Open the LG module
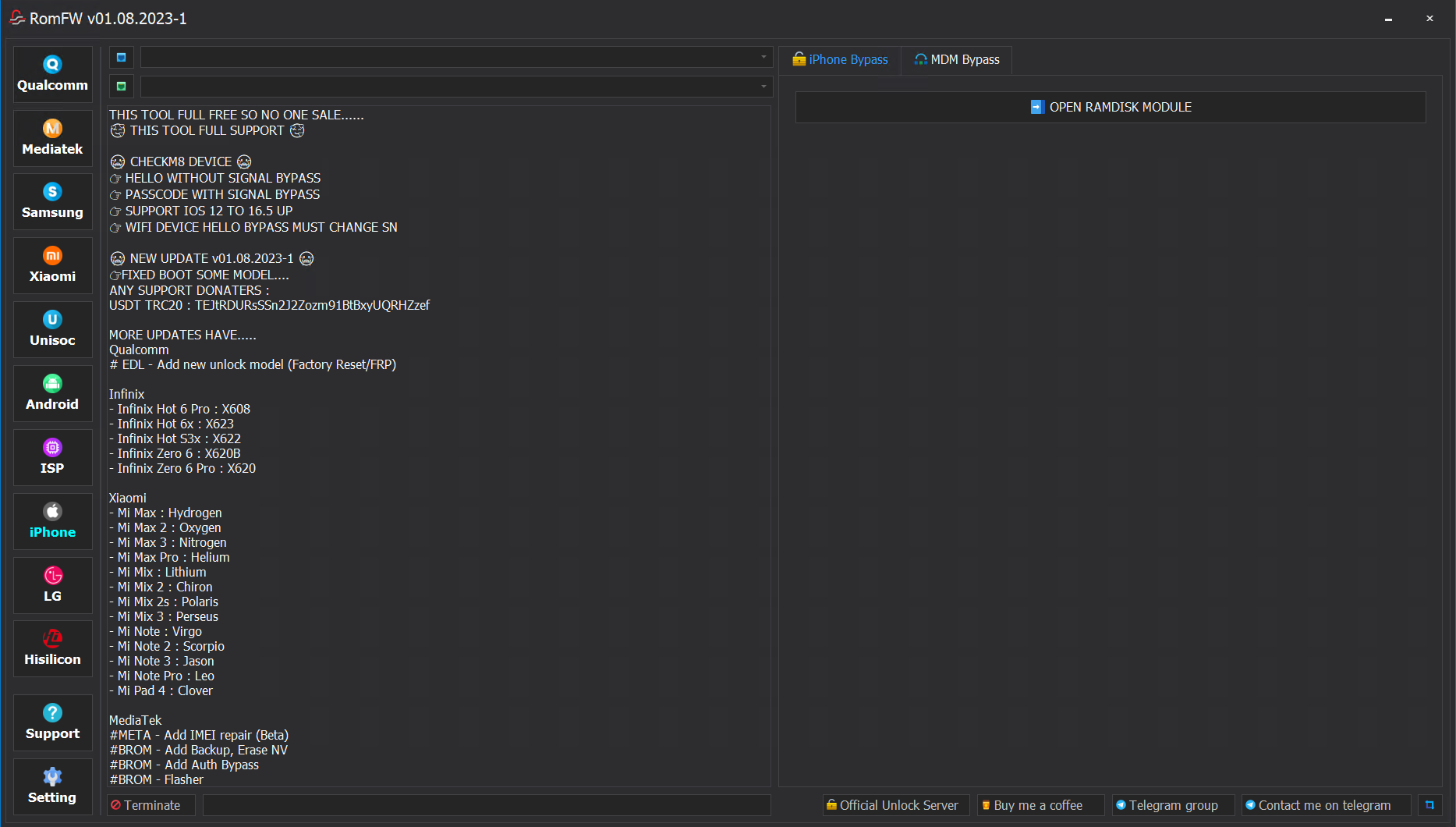Screen dimensions: 1456x827 (x=52, y=585)
